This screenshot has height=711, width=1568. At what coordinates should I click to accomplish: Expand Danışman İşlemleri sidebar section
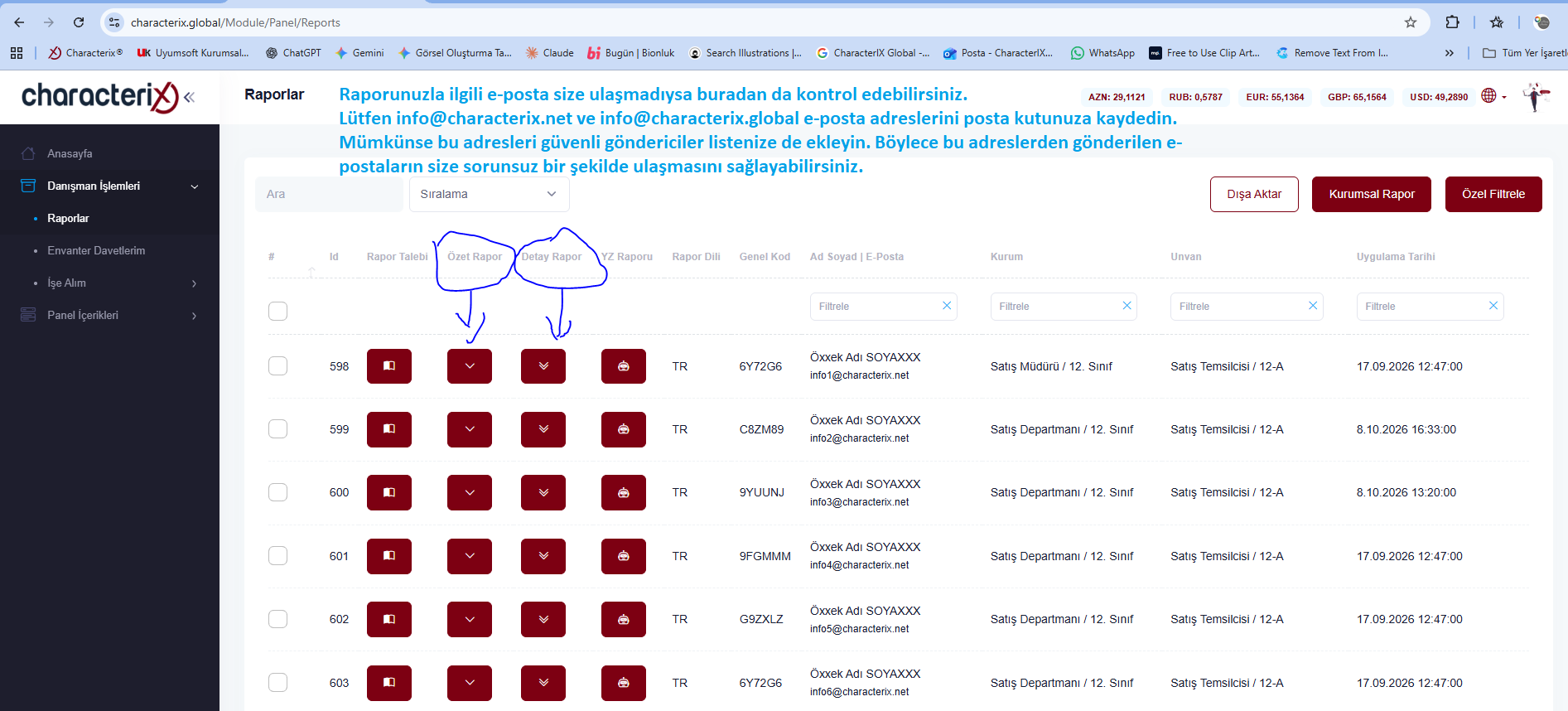(x=109, y=186)
